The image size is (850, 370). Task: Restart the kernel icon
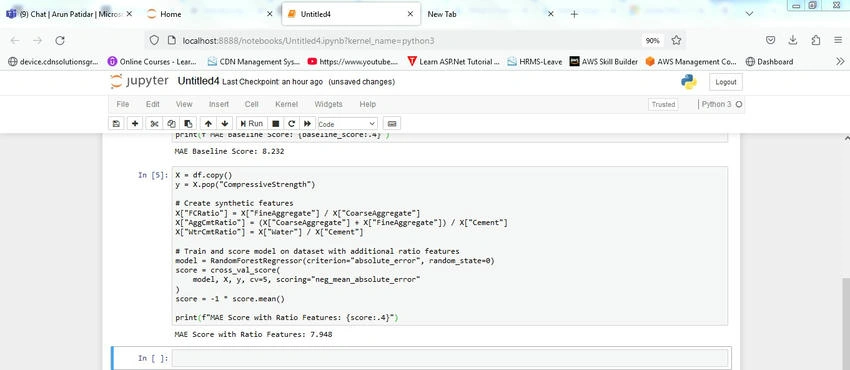coord(291,124)
